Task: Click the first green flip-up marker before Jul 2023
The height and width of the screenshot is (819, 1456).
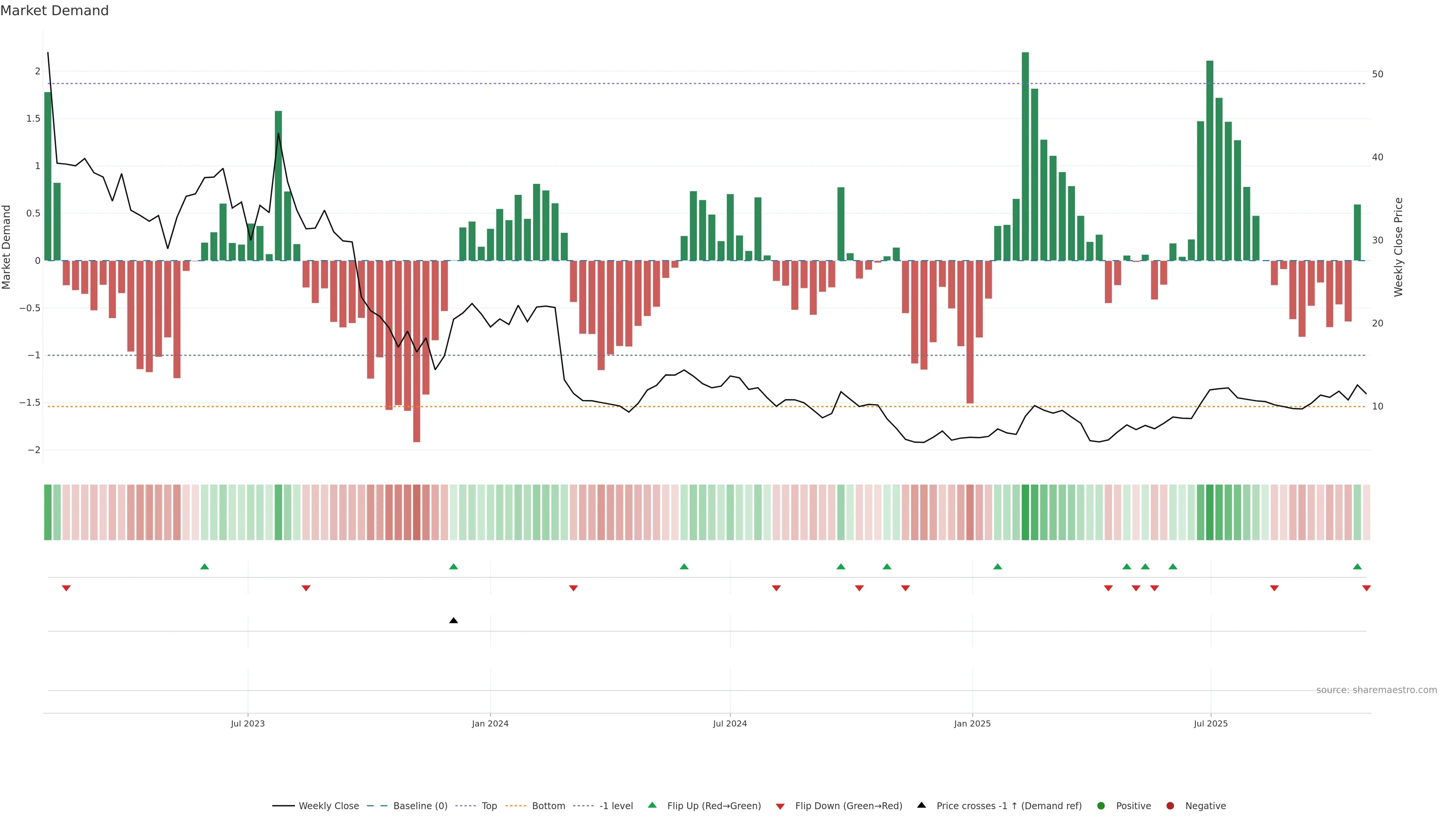Action: point(205,566)
